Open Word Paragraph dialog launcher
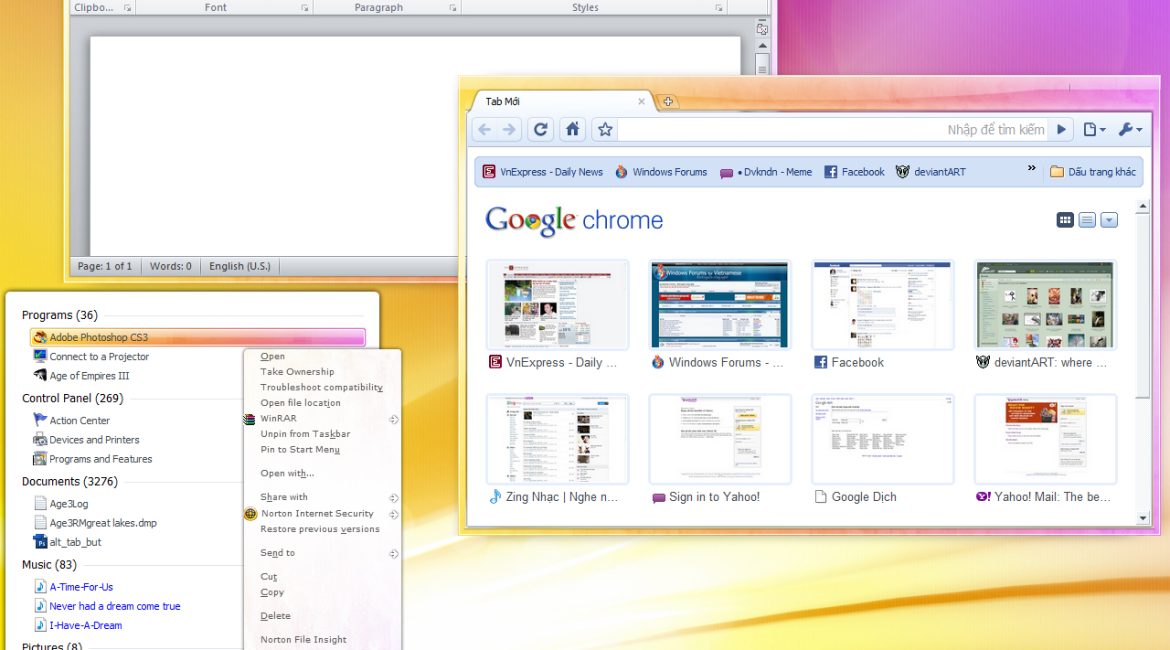The image size is (1170, 650). 453,7
